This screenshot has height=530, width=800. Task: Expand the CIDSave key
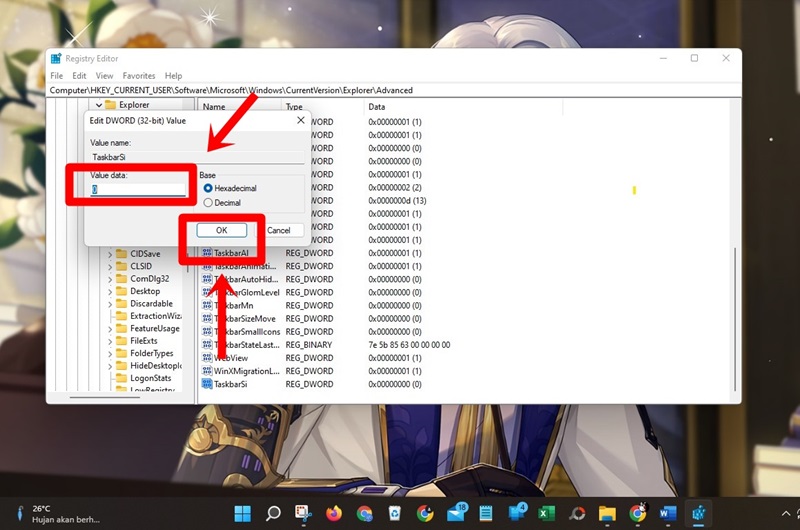(110, 254)
